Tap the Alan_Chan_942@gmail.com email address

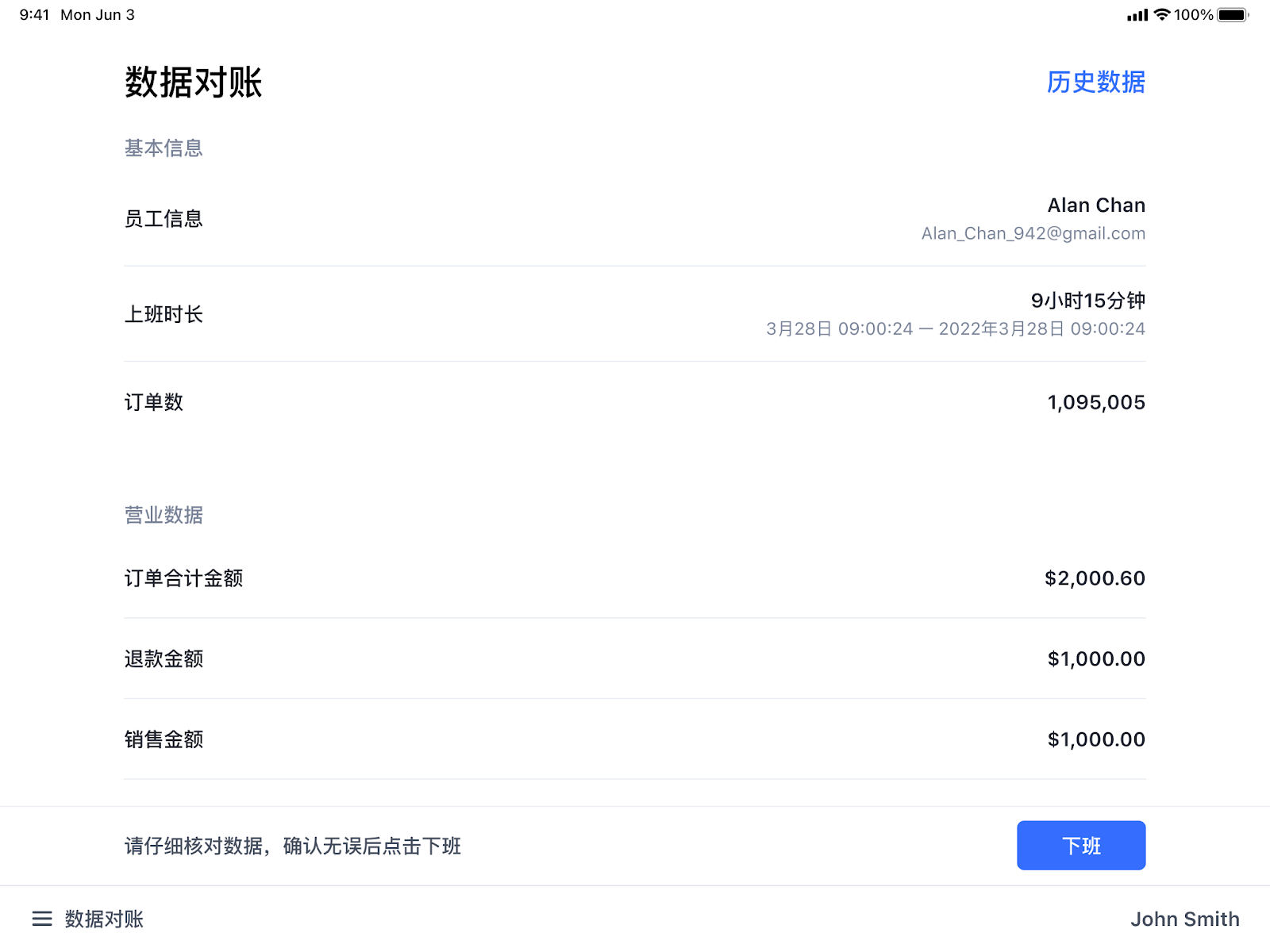coord(1033,233)
